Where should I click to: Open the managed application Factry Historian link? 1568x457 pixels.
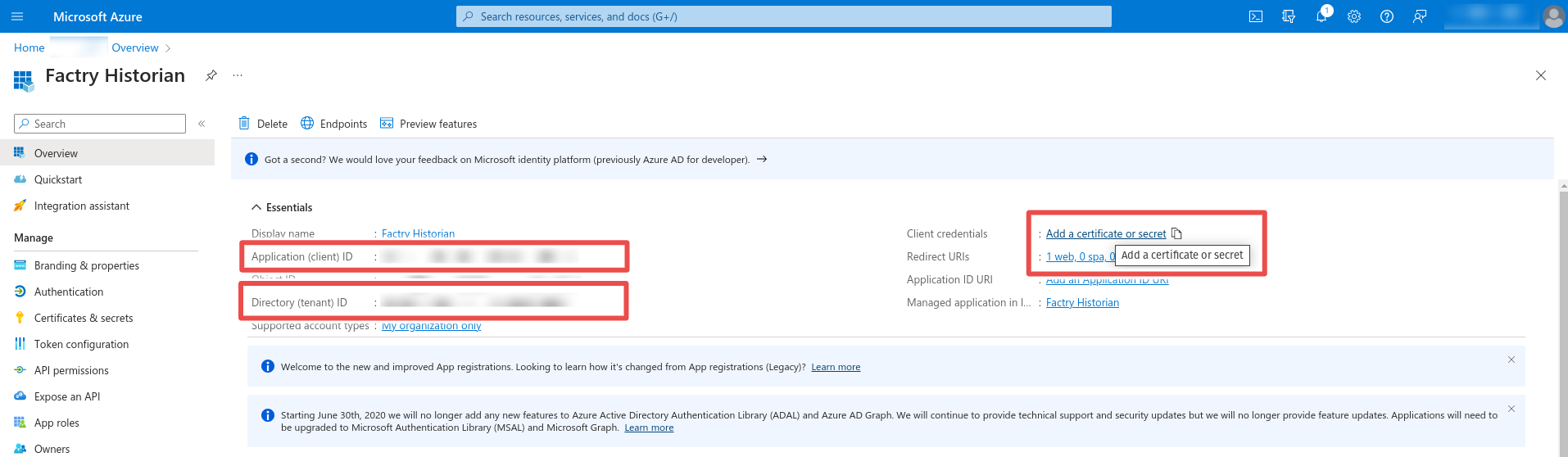click(1082, 302)
